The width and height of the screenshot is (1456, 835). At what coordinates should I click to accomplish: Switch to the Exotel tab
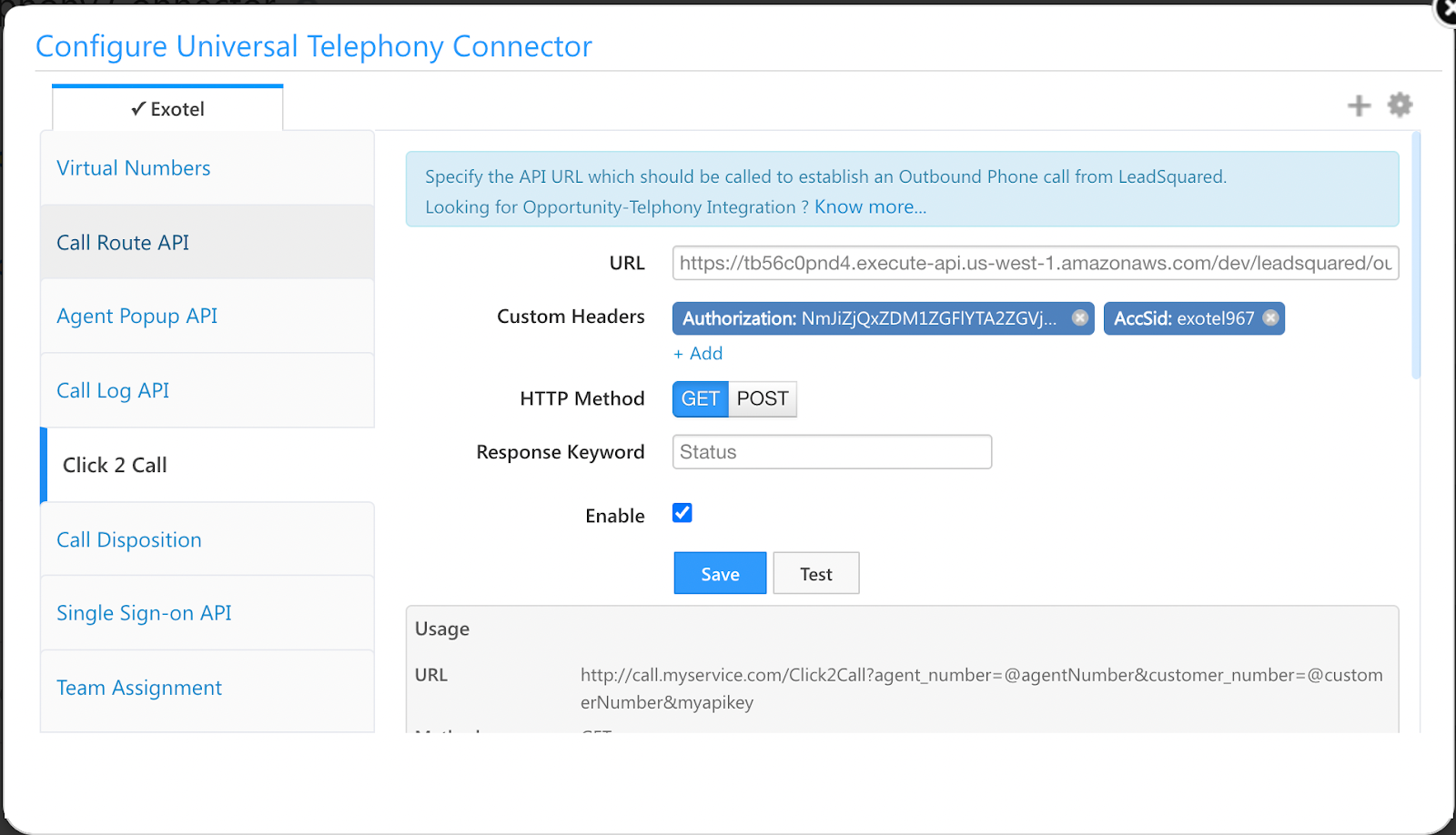pos(168,109)
